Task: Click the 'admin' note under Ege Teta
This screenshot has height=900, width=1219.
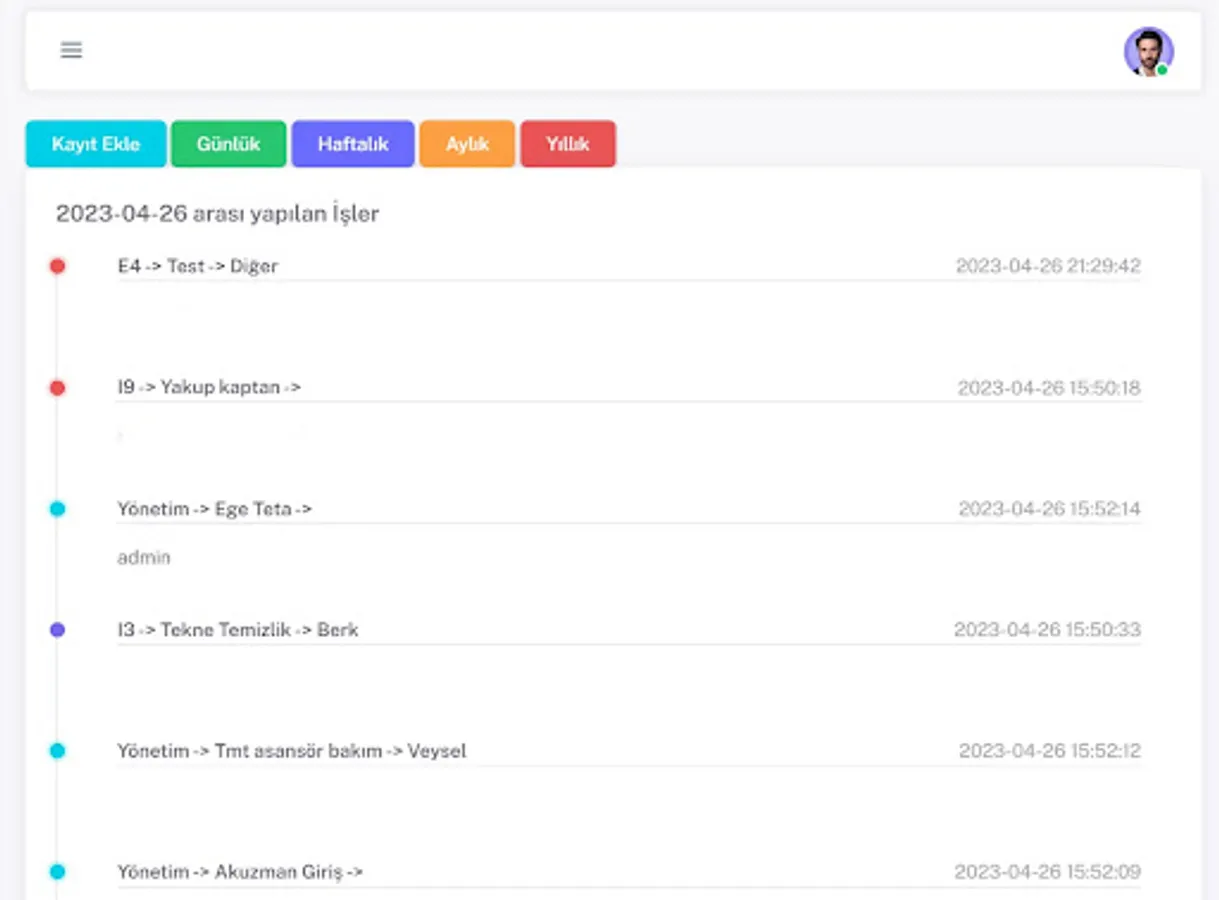Action: 144,558
